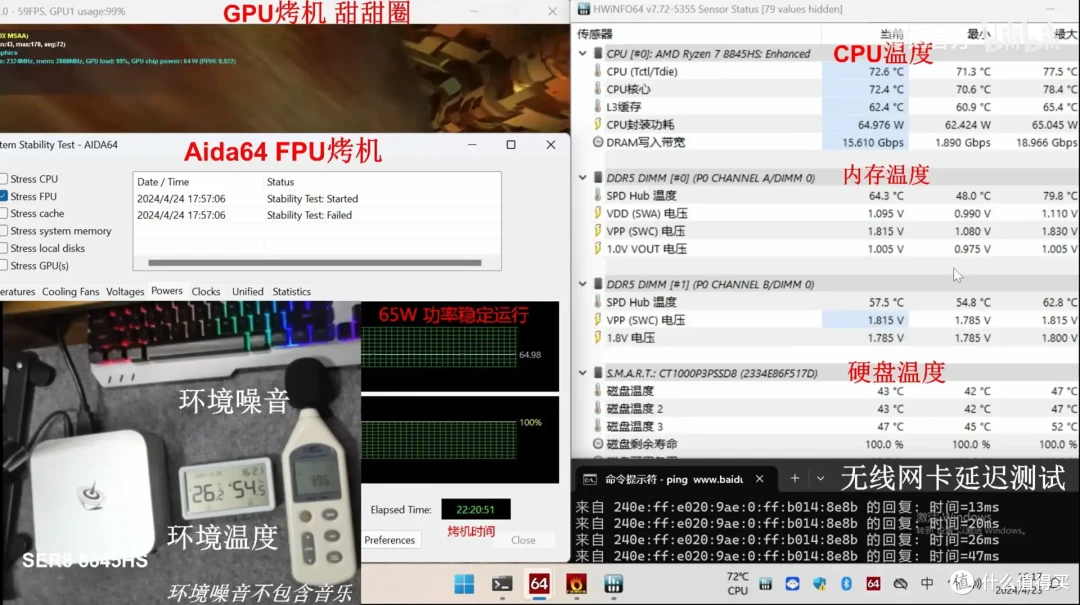Image resolution: width=1080 pixels, height=605 pixels.
Task: Open the cloud sync tray icon
Action: pos(900,584)
